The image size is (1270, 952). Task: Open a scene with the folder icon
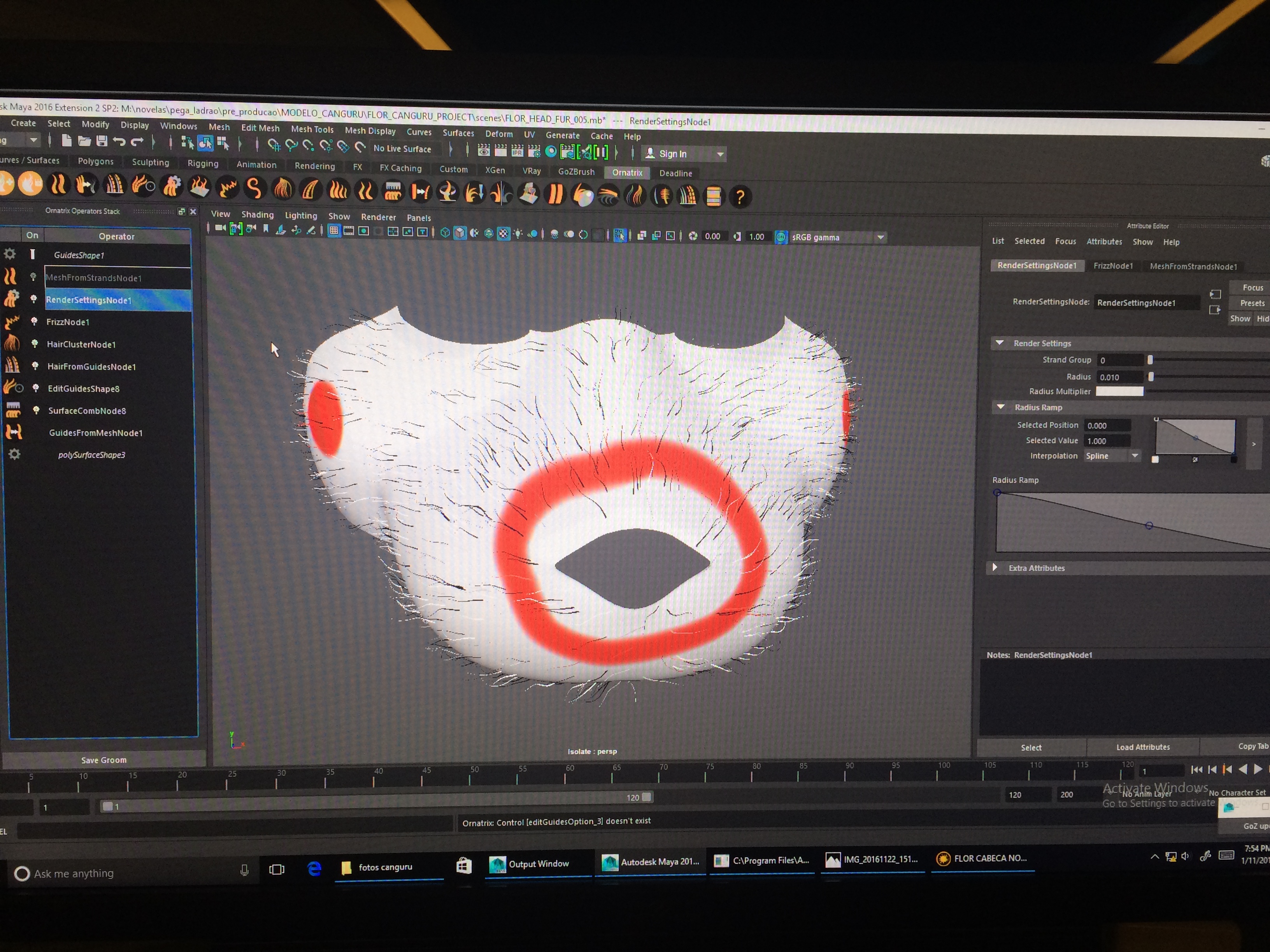coord(84,141)
